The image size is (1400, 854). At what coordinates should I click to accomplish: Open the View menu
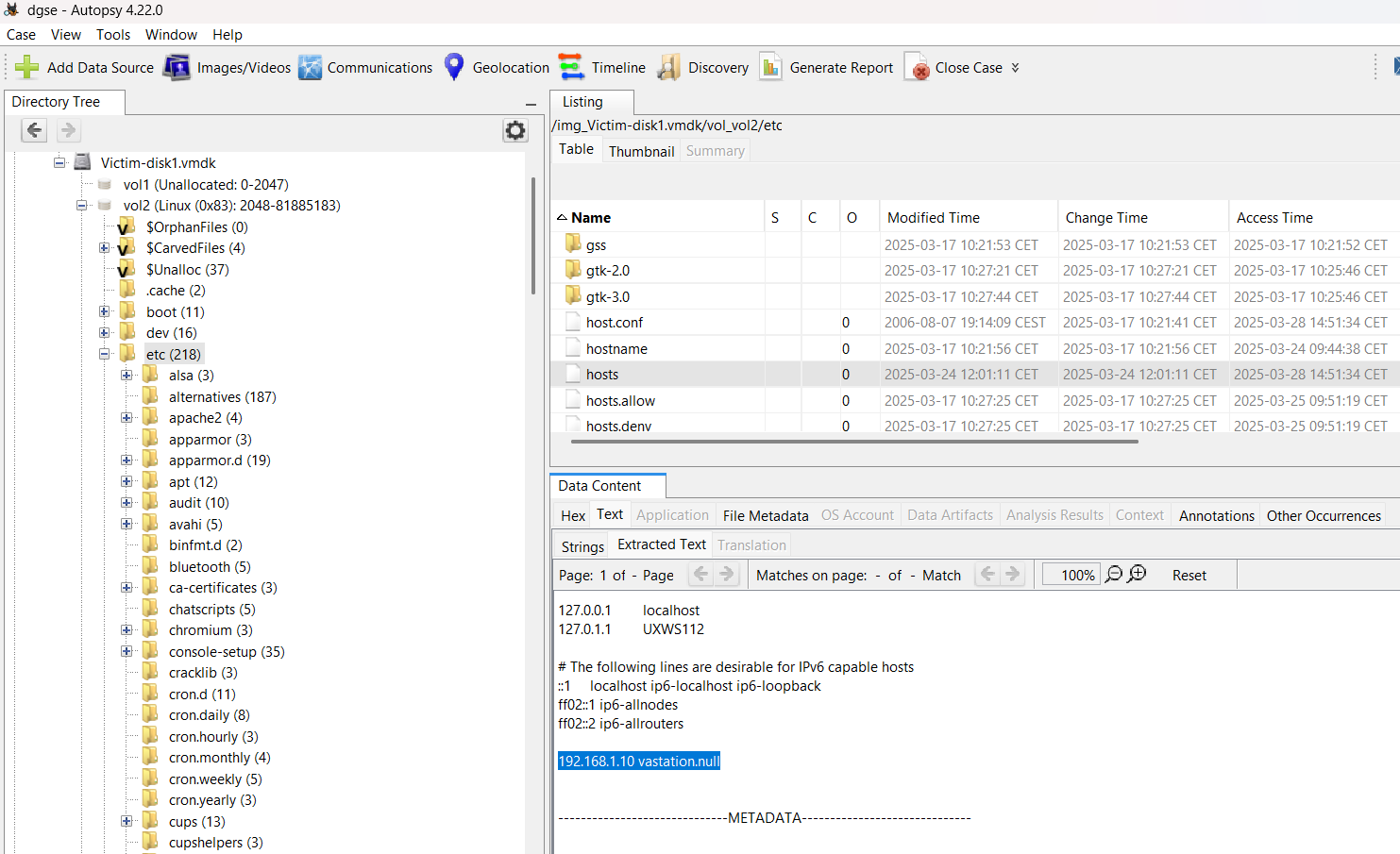[66, 35]
